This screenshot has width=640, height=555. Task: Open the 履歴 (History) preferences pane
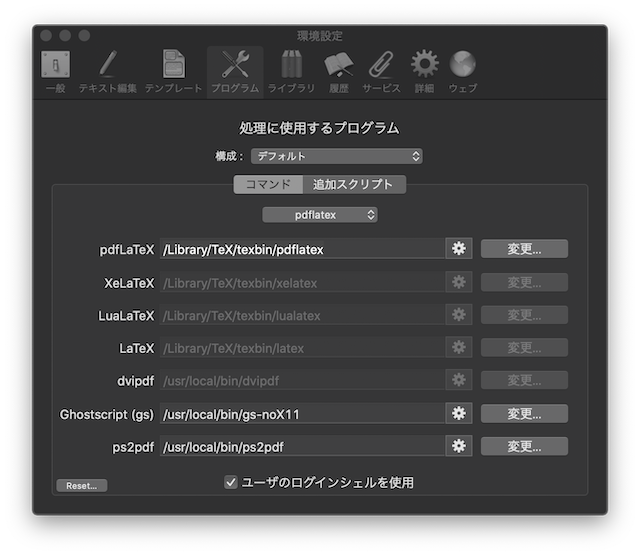tap(338, 70)
